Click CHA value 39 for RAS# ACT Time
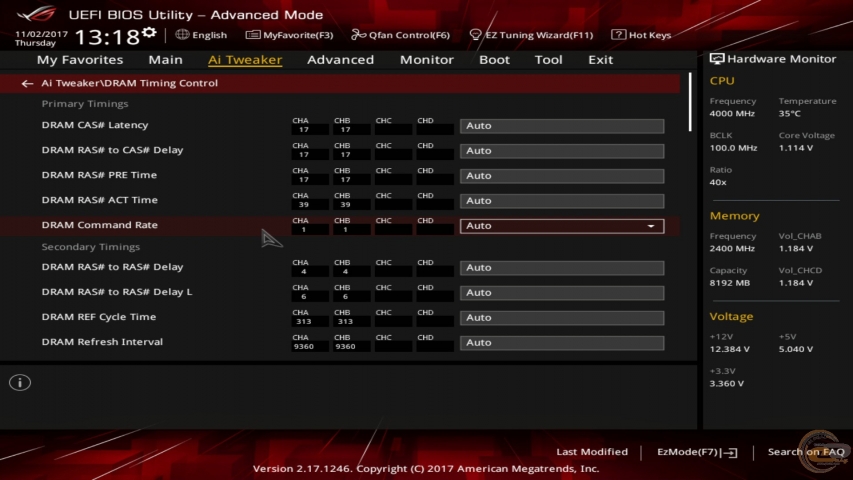The height and width of the screenshot is (480, 853). coord(304,205)
